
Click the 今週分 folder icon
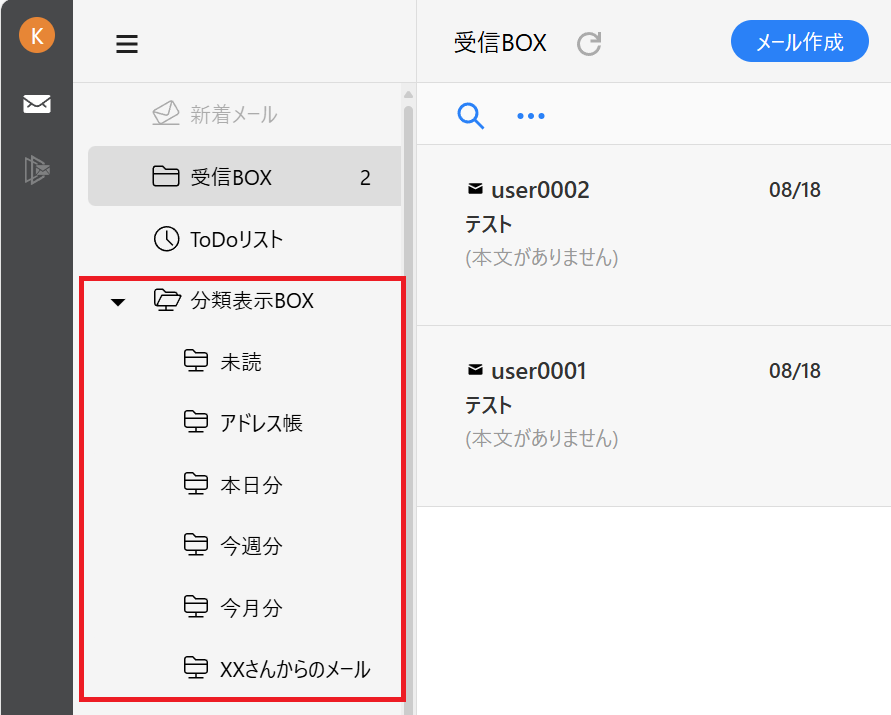click(x=196, y=544)
